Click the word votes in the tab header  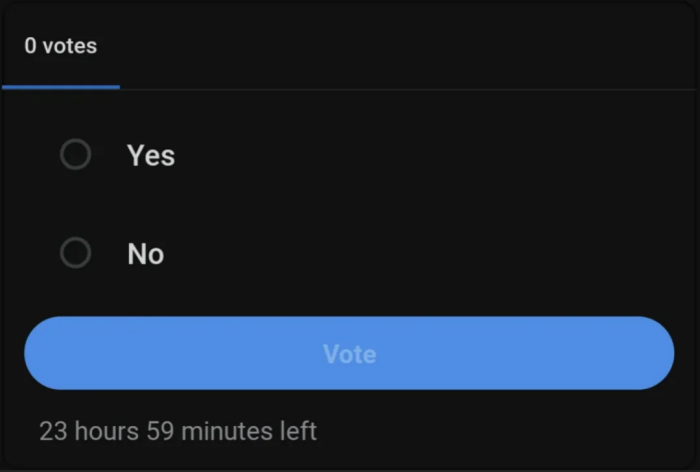(69, 46)
